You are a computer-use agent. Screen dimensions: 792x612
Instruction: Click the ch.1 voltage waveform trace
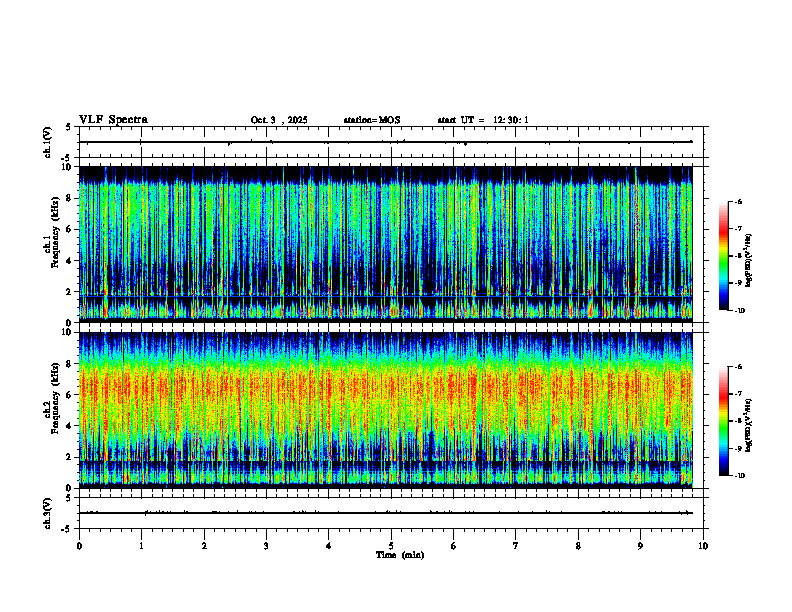[386, 142]
